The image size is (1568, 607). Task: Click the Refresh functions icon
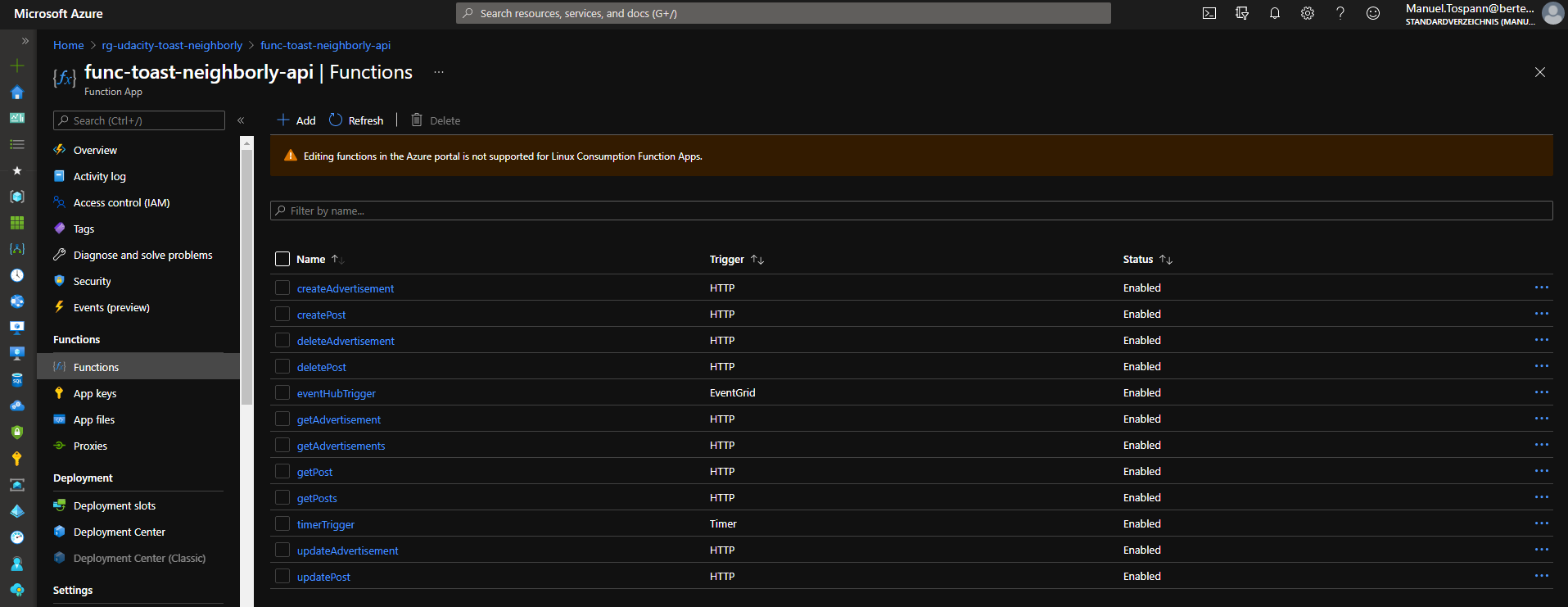pyautogui.click(x=336, y=120)
